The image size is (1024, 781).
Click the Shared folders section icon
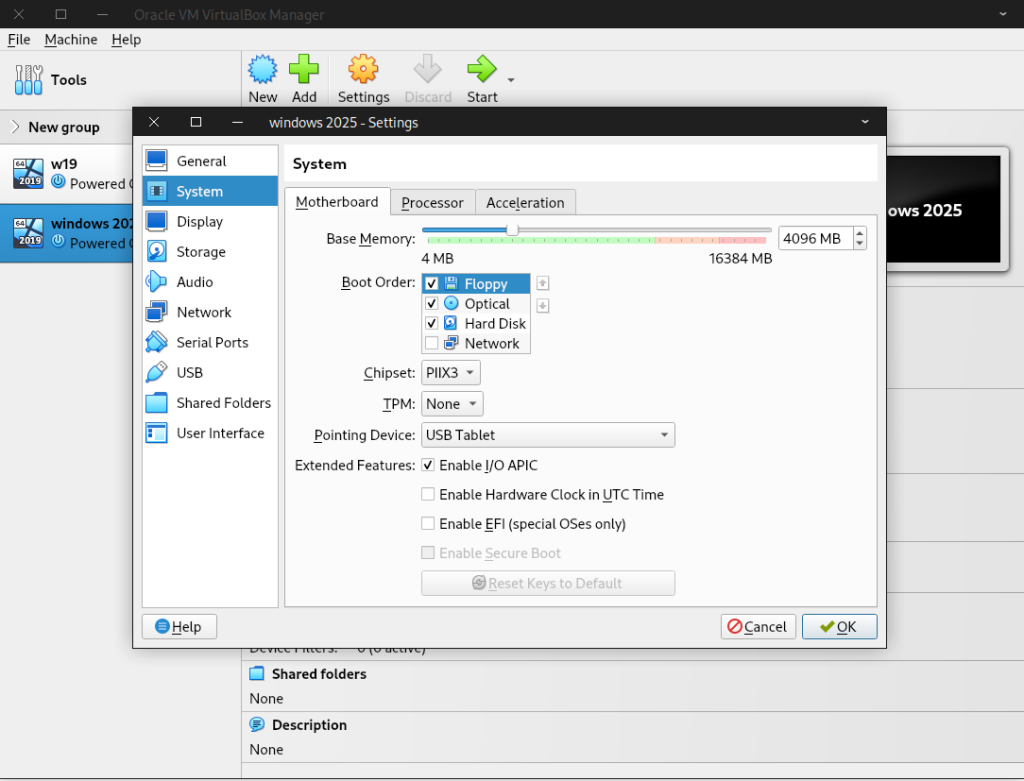pos(257,673)
